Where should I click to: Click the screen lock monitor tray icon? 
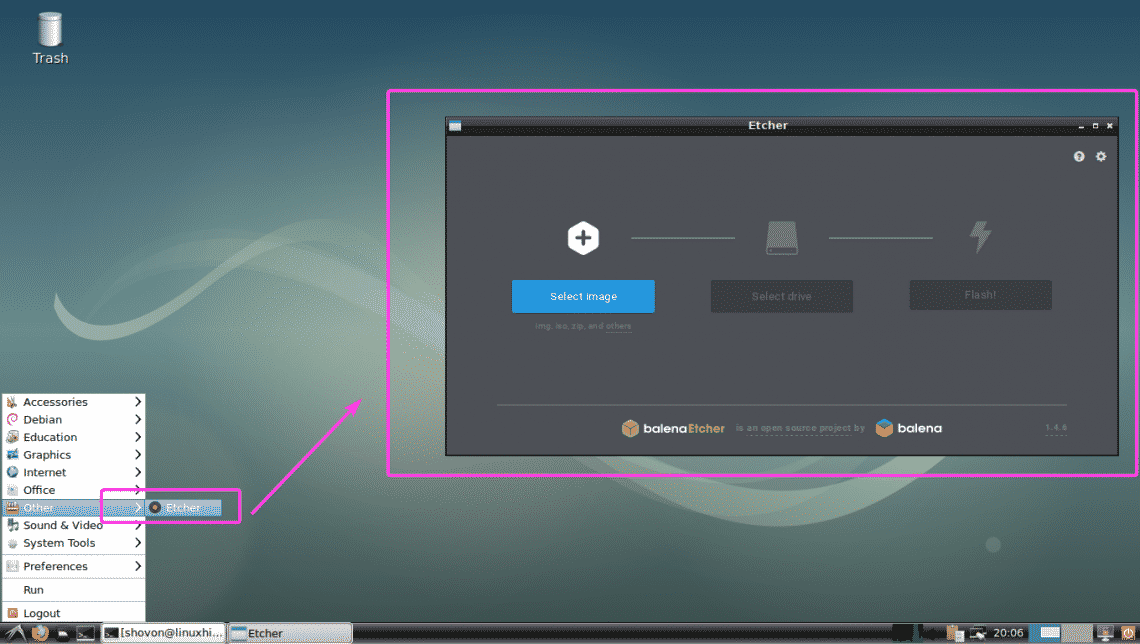pyautogui.click(x=1105, y=633)
